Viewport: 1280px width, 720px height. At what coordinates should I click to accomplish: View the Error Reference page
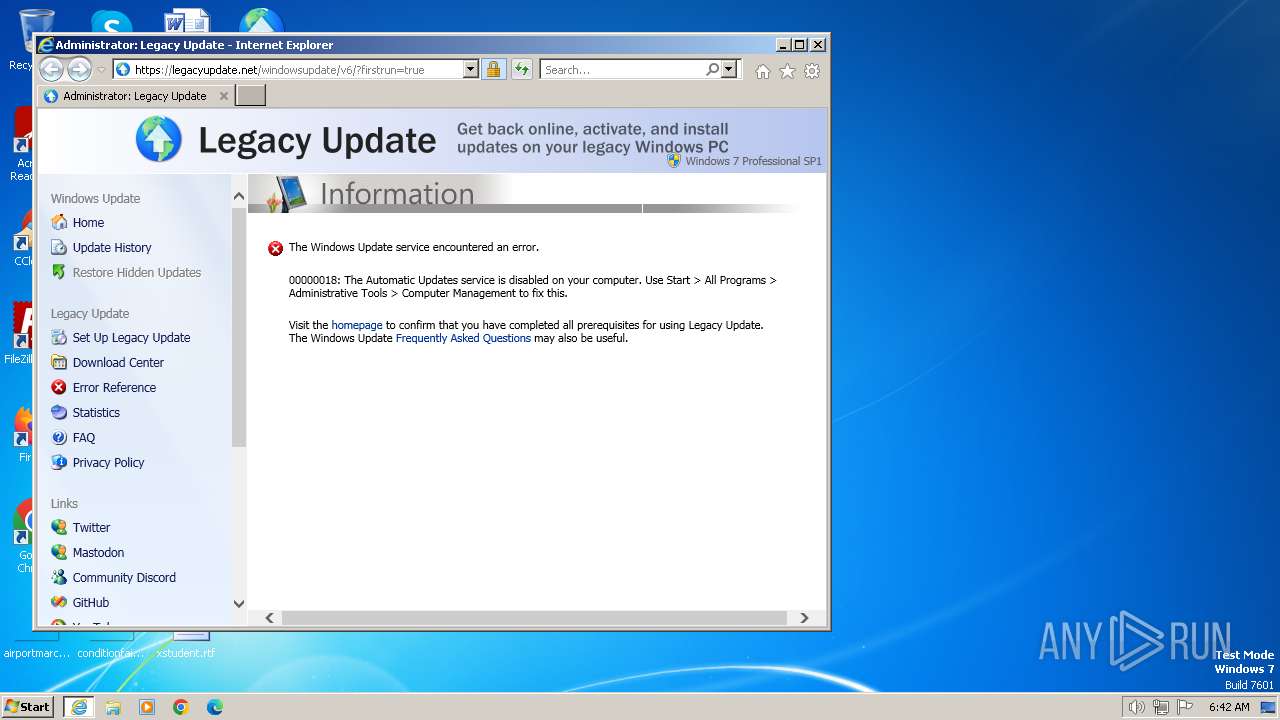(114, 387)
